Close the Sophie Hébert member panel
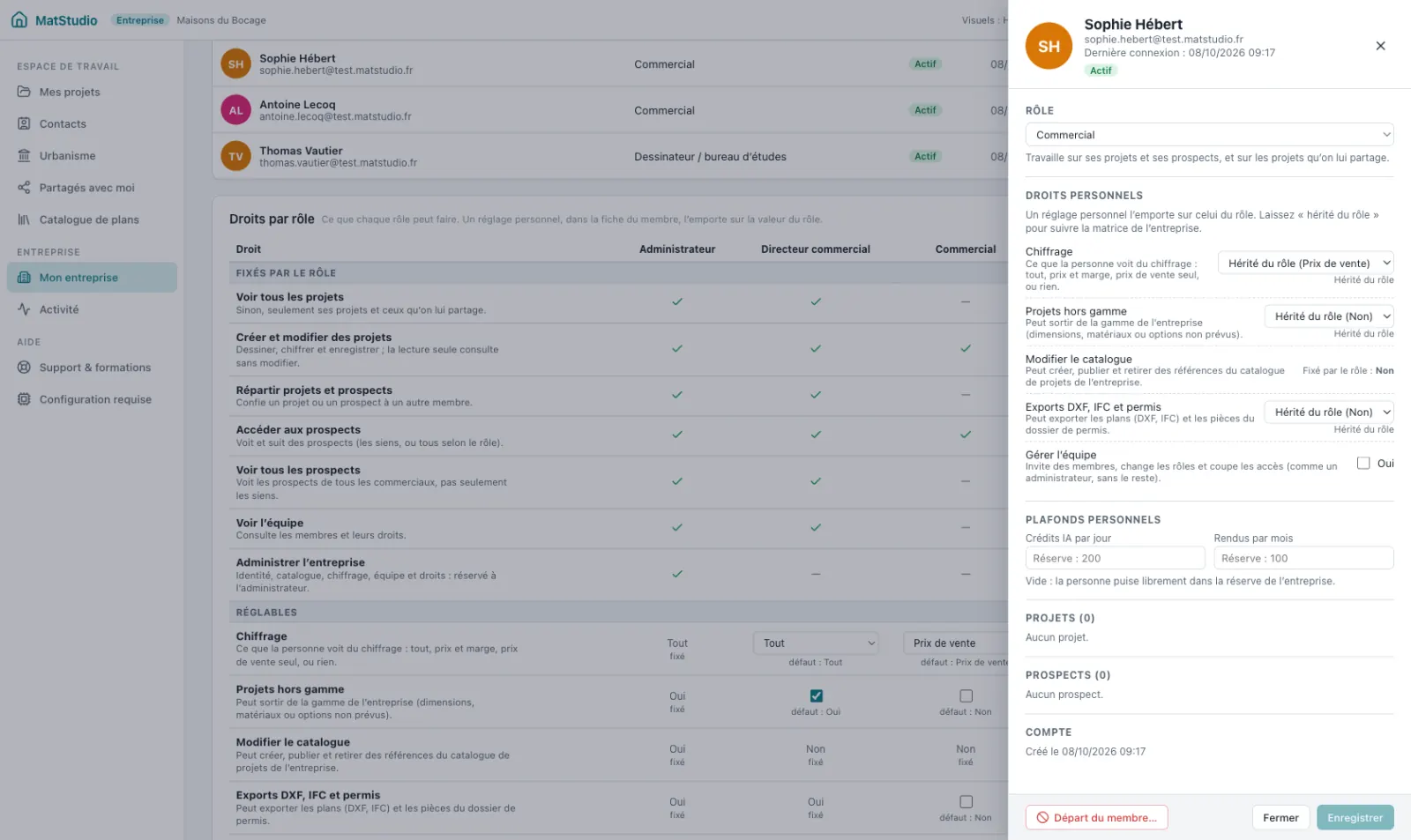The width and height of the screenshot is (1411, 840). pyautogui.click(x=1380, y=46)
